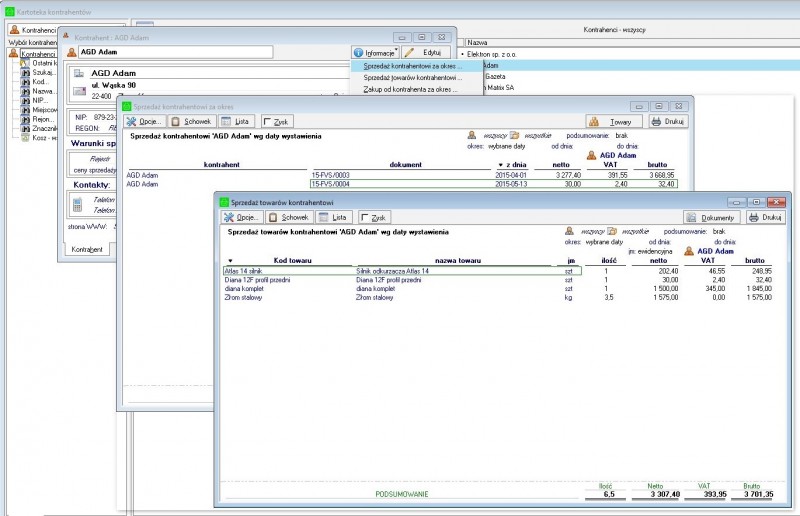Click the envelope address icon in Kontrahent window

coord(79,91)
